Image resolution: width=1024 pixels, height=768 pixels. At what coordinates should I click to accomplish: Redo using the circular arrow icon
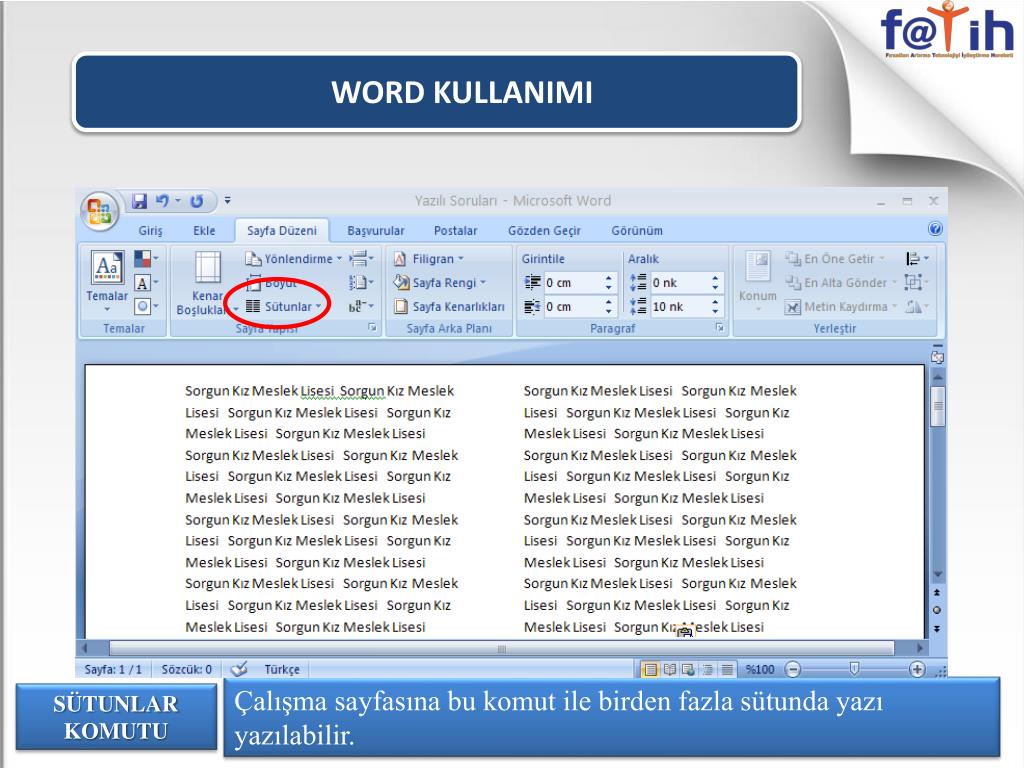point(197,201)
